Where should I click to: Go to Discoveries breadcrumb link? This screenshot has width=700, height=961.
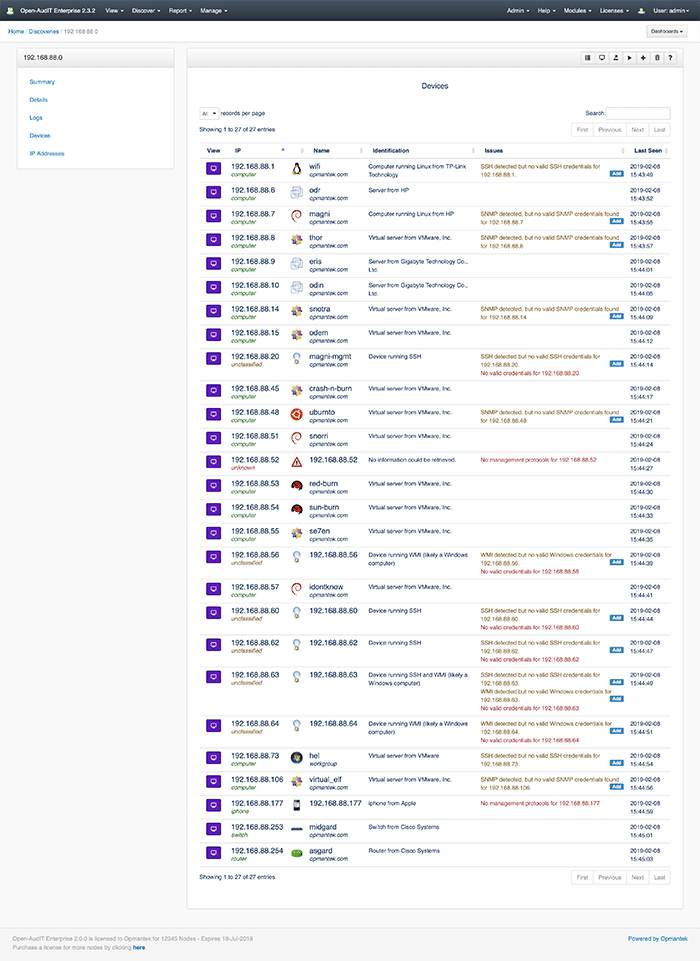pyautogui.click(x=44, y=31)
